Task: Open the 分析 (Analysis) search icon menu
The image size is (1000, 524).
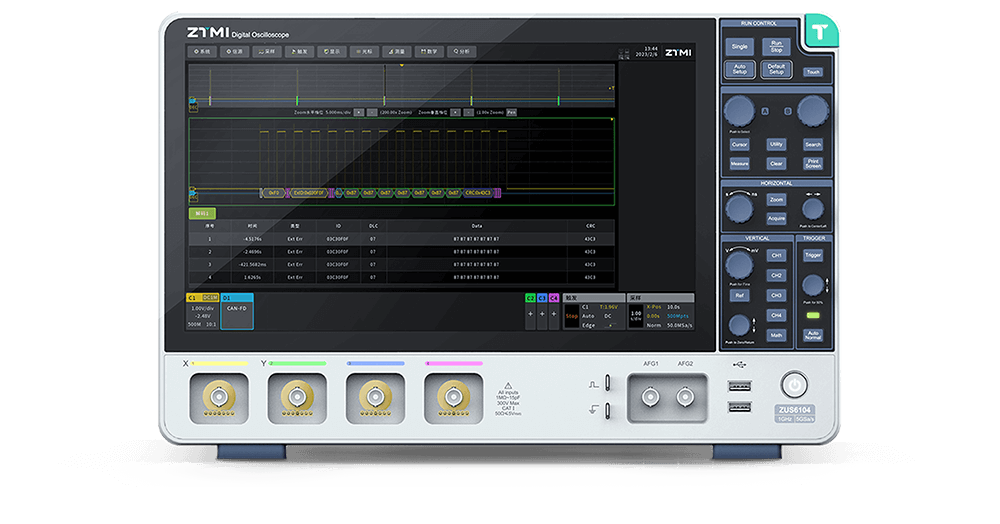Action: click(461, 51)
